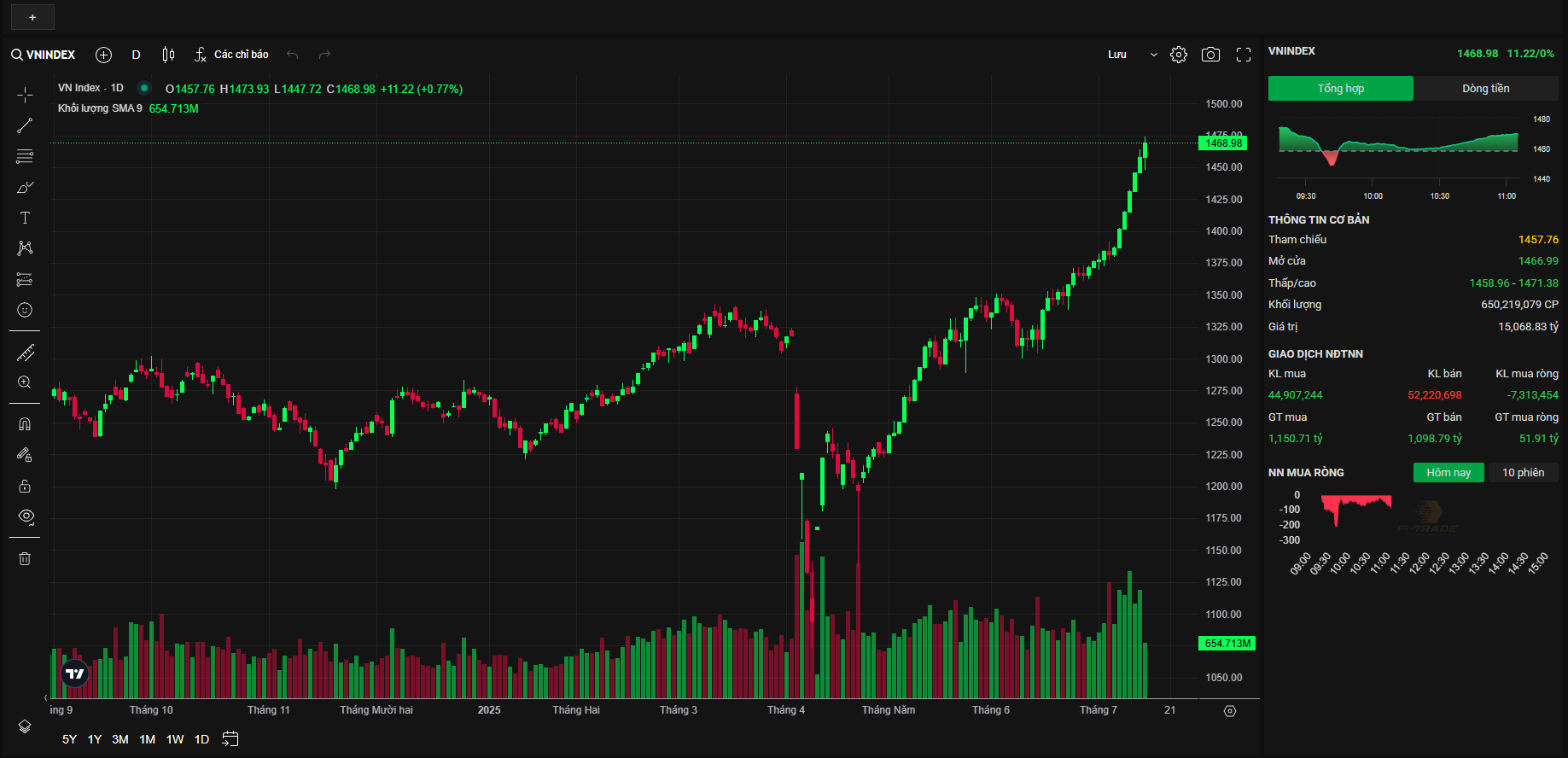Select the trend line drawing tool
Viewport: 1568px width, 758px height.
coord(25,125)
